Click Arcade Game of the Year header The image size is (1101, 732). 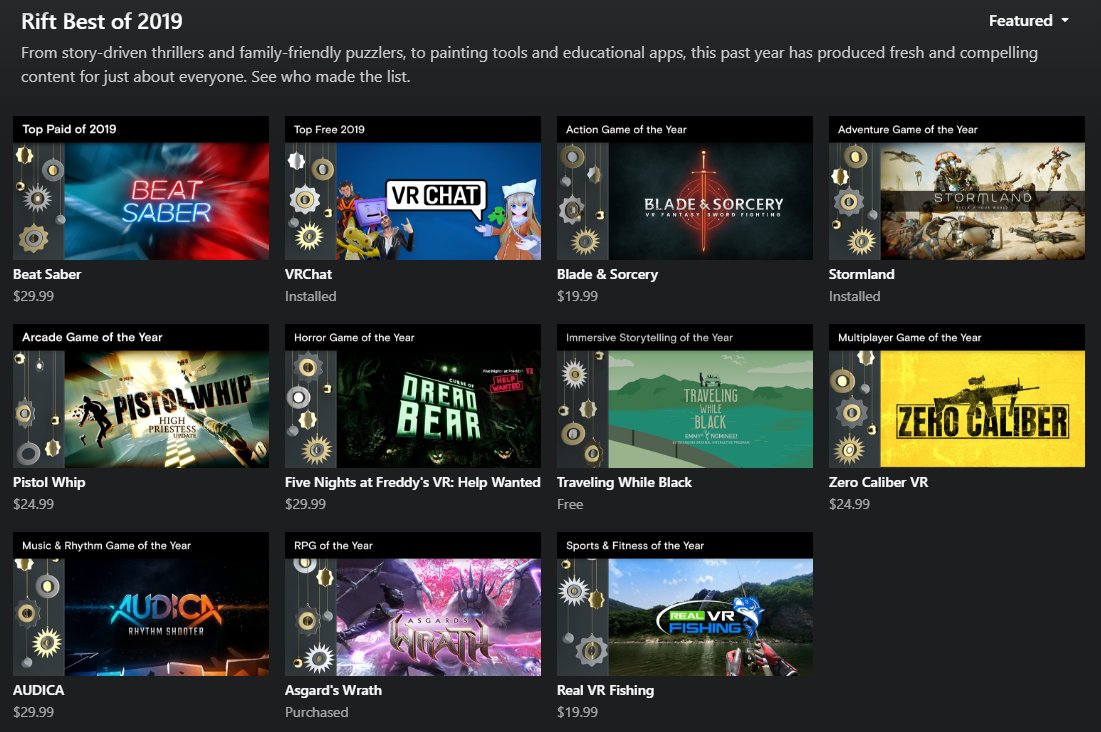(92, 337)
